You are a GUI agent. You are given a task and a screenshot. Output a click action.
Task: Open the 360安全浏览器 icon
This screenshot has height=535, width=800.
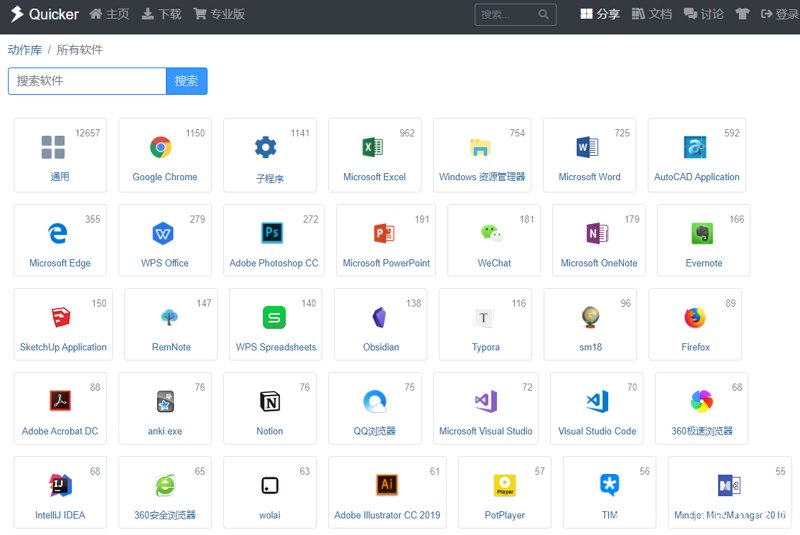tap(165, 485)
